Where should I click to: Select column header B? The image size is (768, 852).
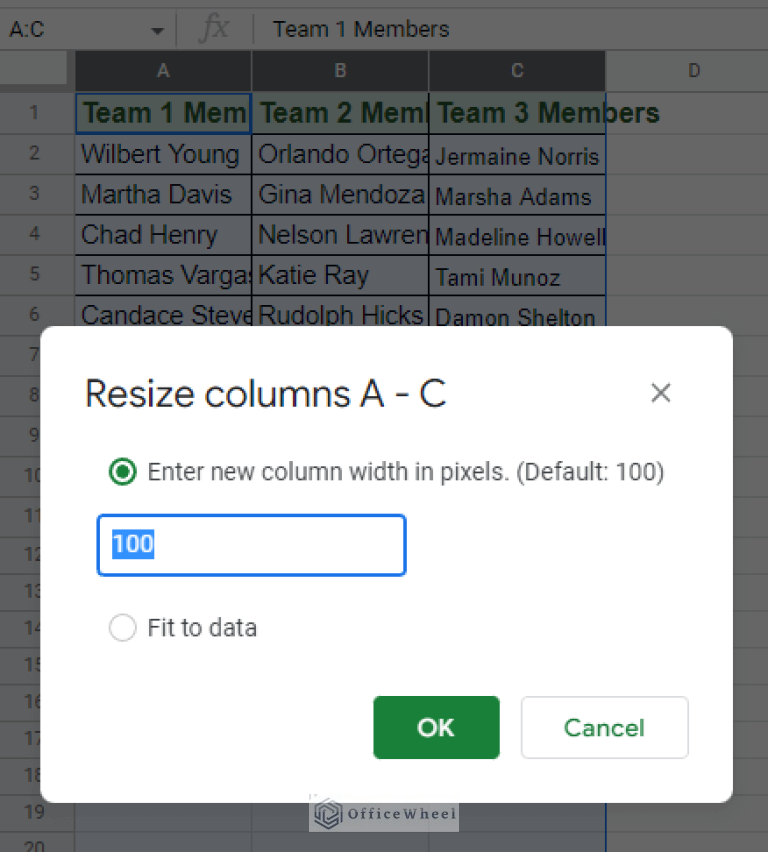click(339, 71)
